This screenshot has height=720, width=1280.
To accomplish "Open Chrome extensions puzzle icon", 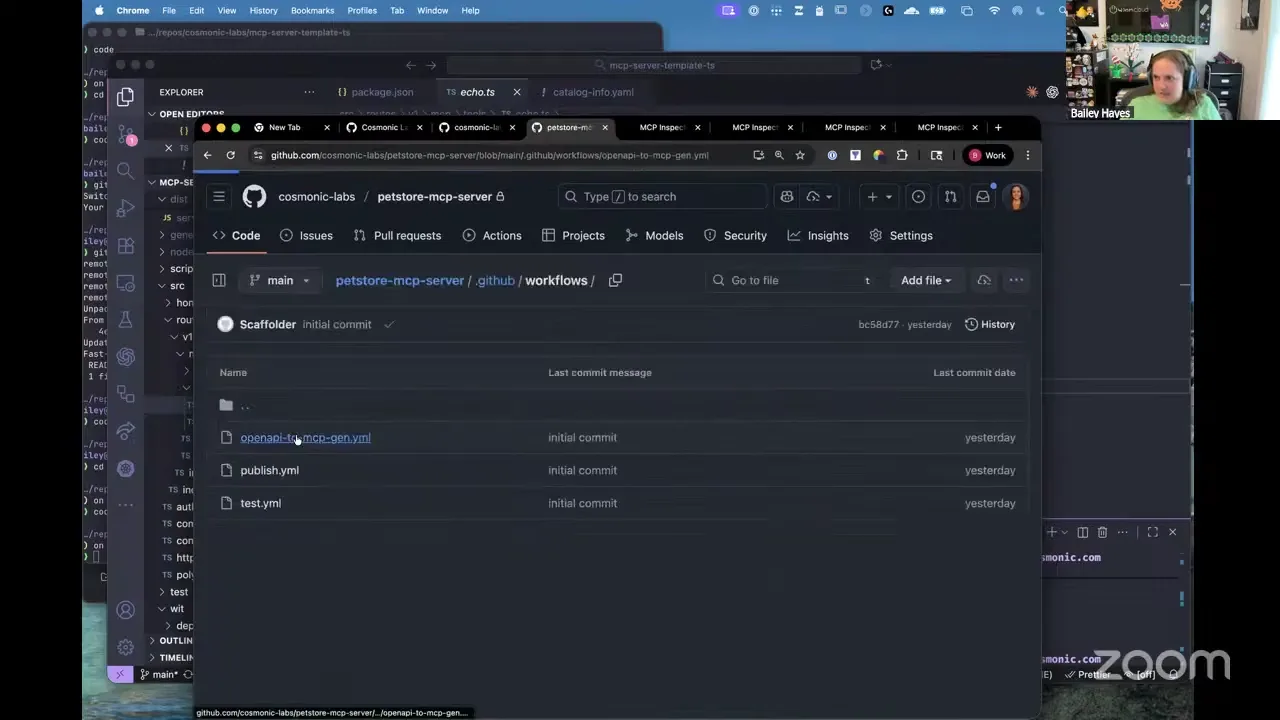I will 902,155.
